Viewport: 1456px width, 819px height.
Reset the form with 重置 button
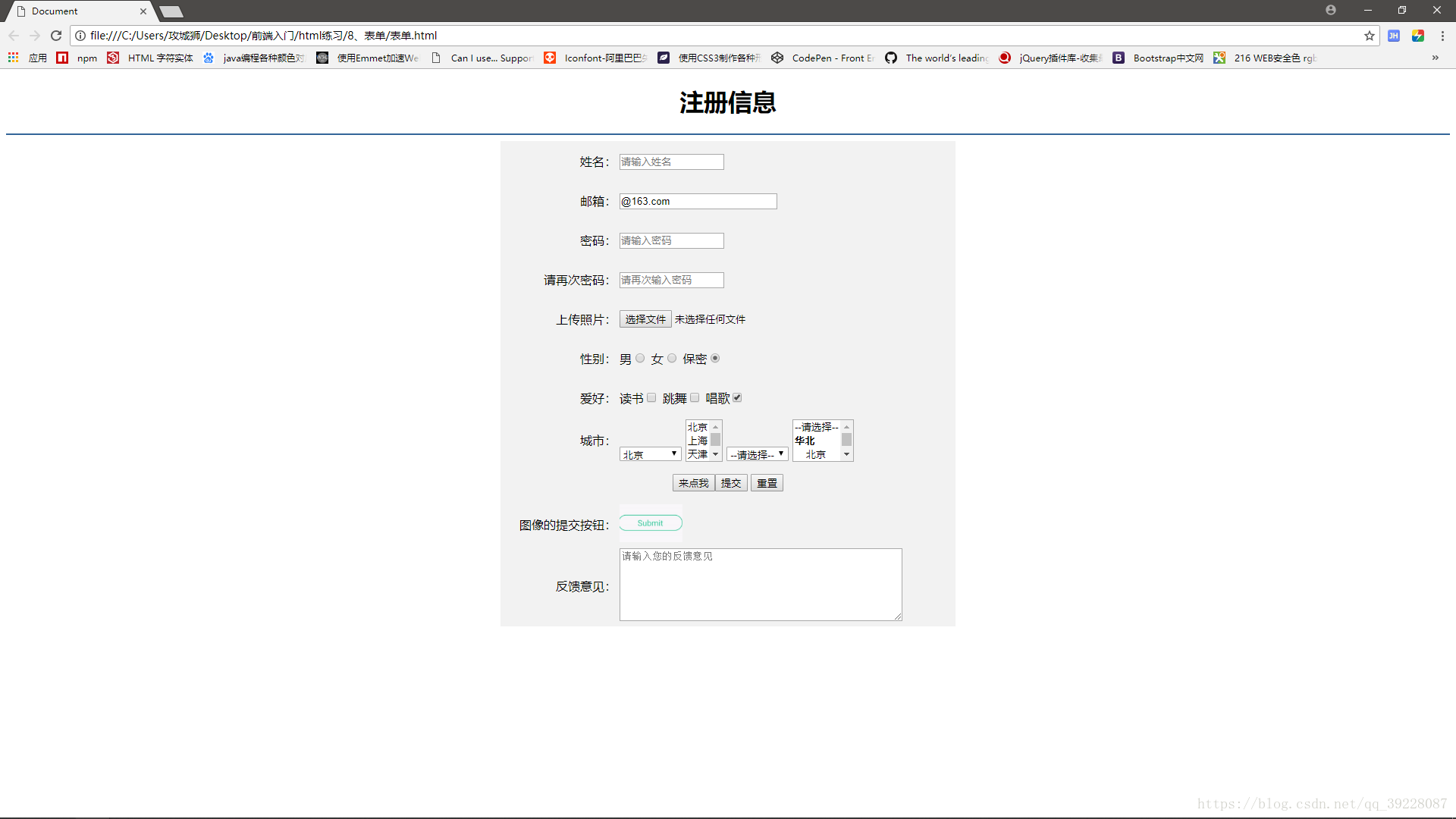click(x=767, y=483)
